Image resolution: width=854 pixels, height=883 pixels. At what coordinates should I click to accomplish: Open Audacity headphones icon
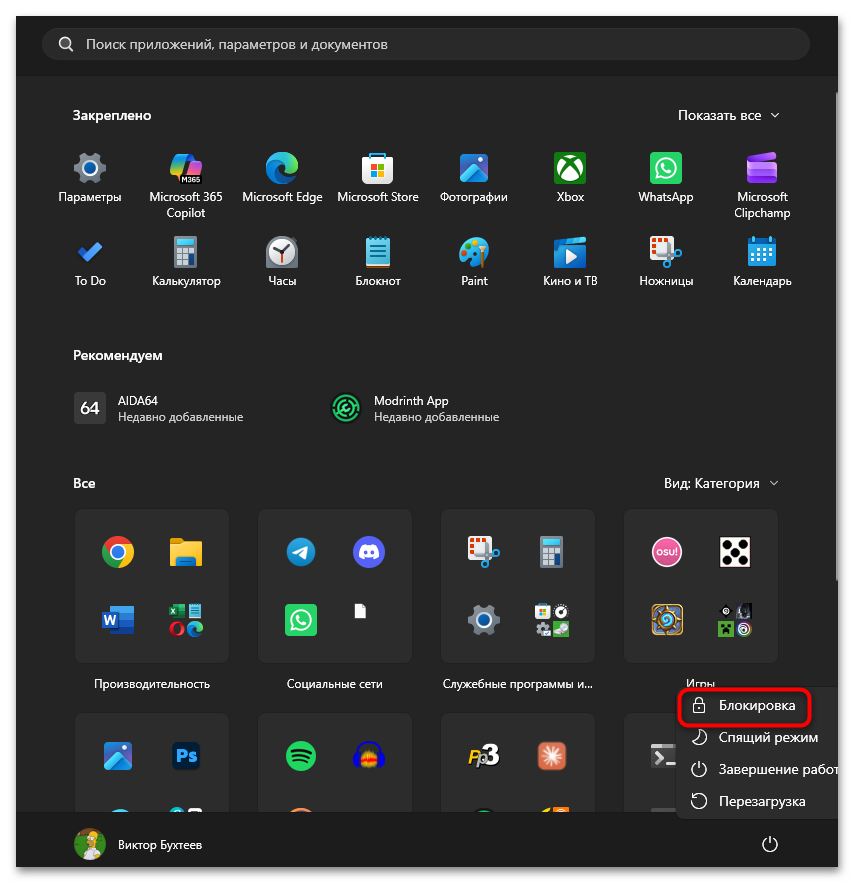tap(369, 755)
